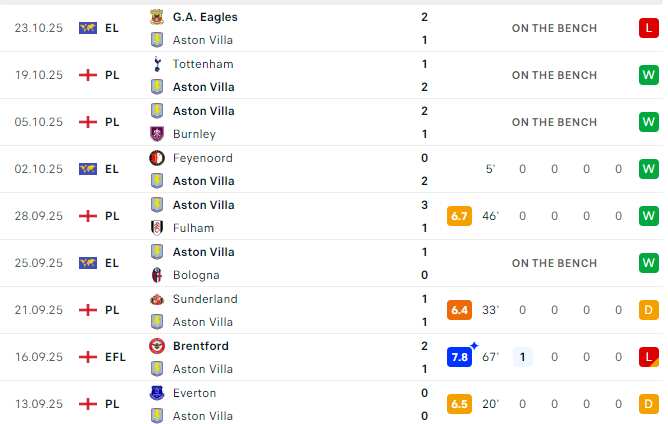The image size is (668, 424).
Task: Click the Europa League icon on 23.10.25 row
Action: click(x=88, y=28)
